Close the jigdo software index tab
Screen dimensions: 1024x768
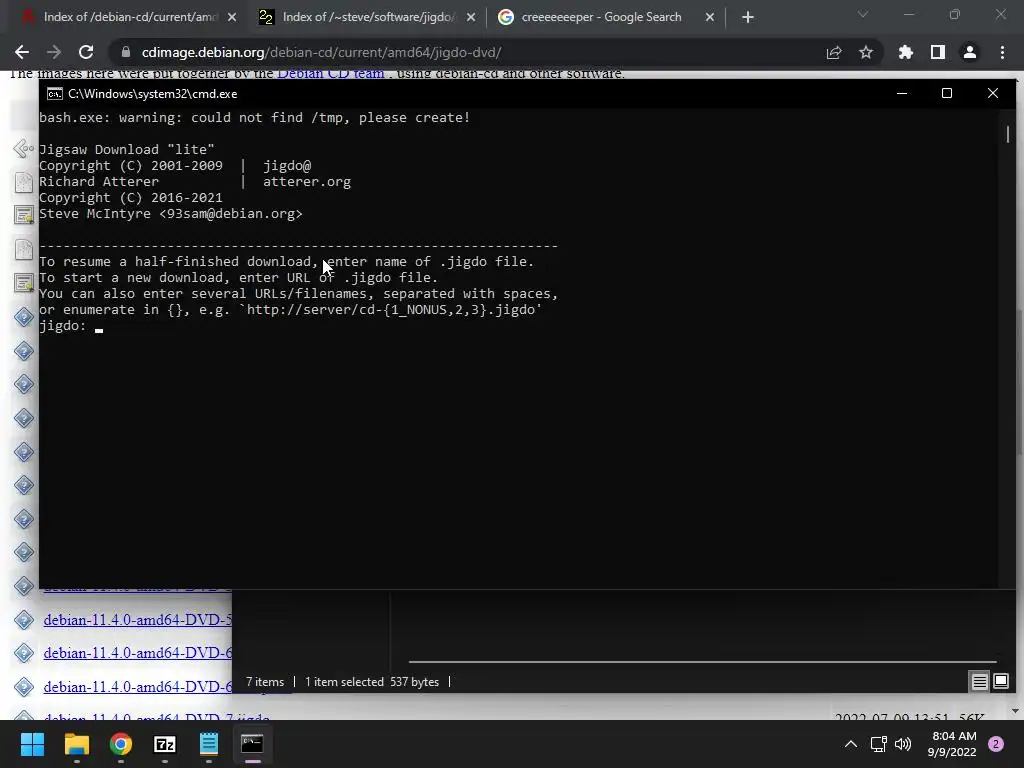pos(471,17)
